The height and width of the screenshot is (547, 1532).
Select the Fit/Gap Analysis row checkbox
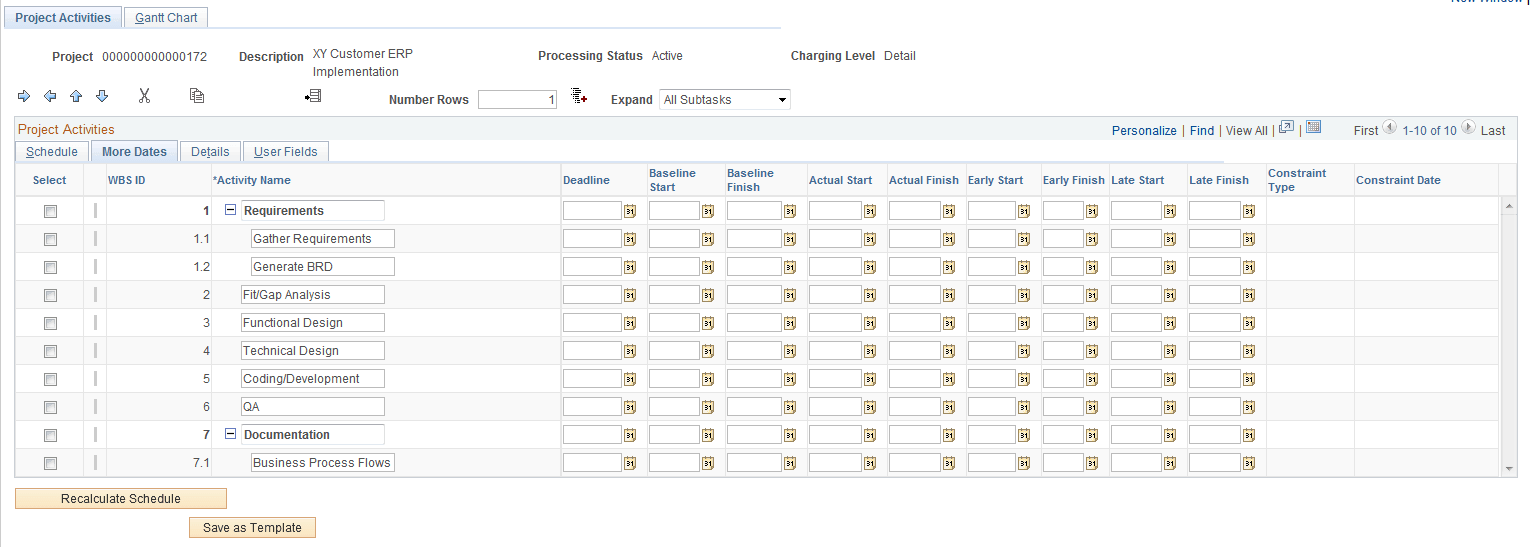50,295
